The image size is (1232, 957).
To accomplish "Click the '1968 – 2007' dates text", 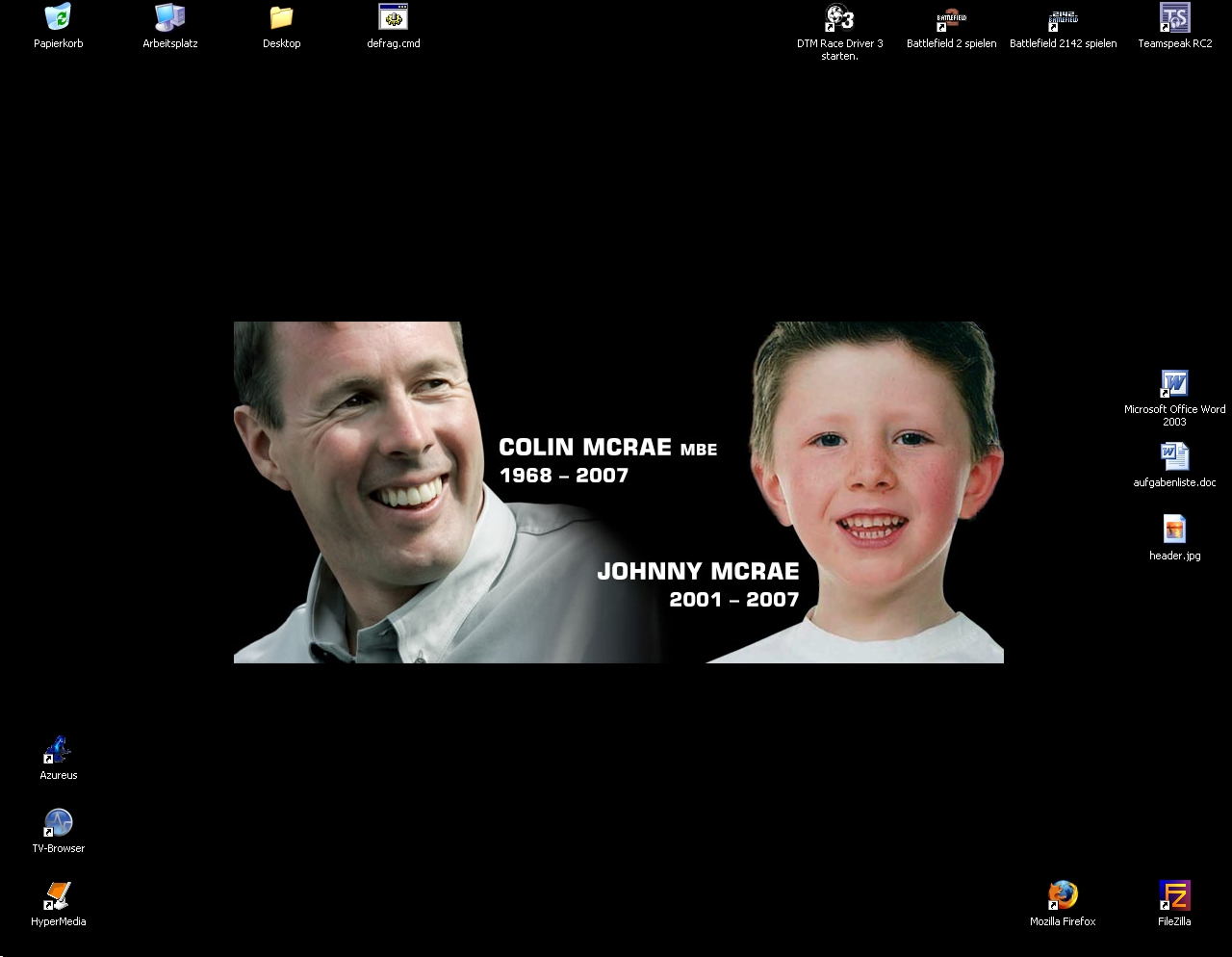I will point(563,476).
